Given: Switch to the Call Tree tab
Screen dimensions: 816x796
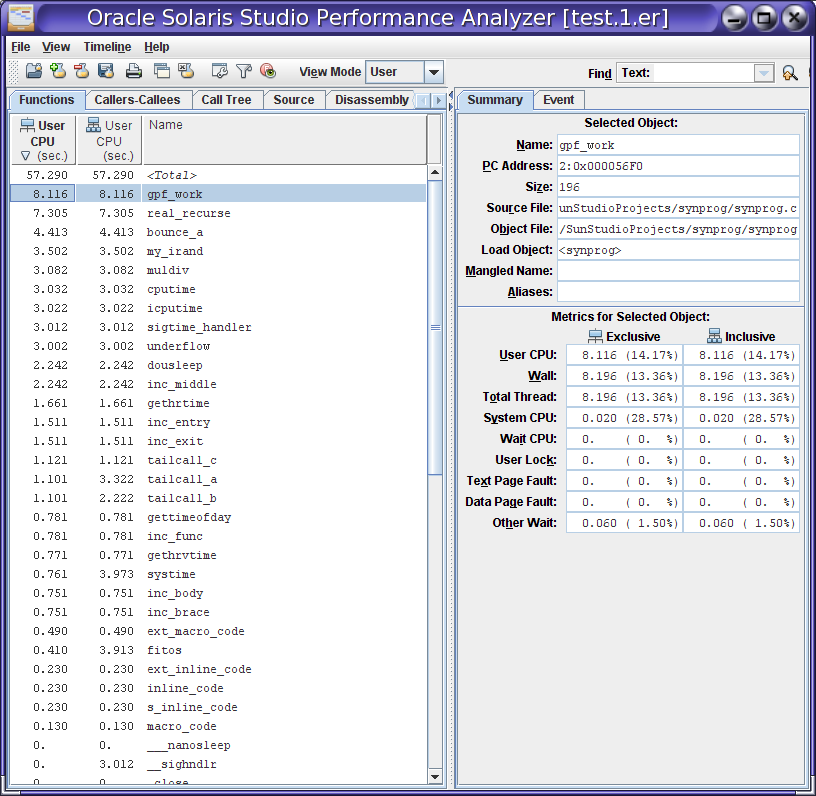Looking at the screenshot, I should pyautogui.click(x=226, y=100).
